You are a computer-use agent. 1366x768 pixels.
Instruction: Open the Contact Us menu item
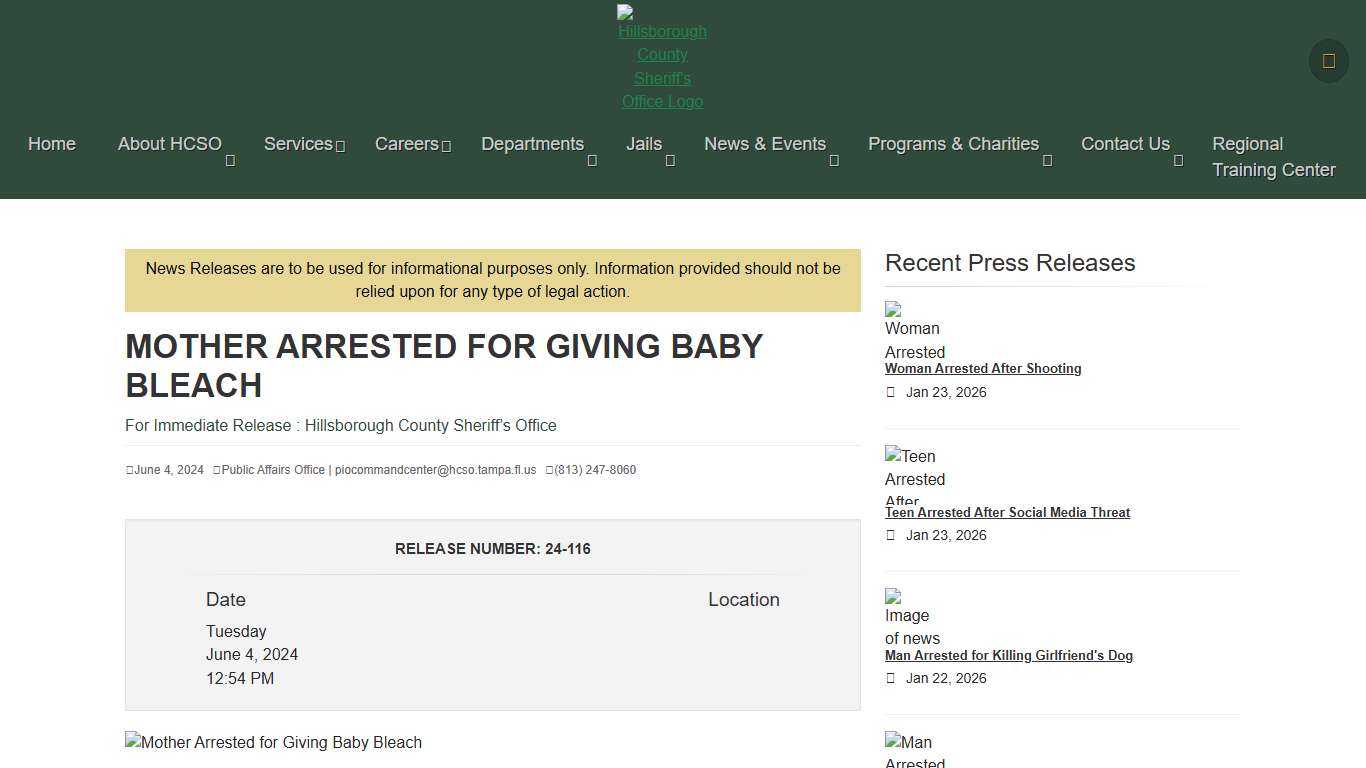tap(1125, 144)
